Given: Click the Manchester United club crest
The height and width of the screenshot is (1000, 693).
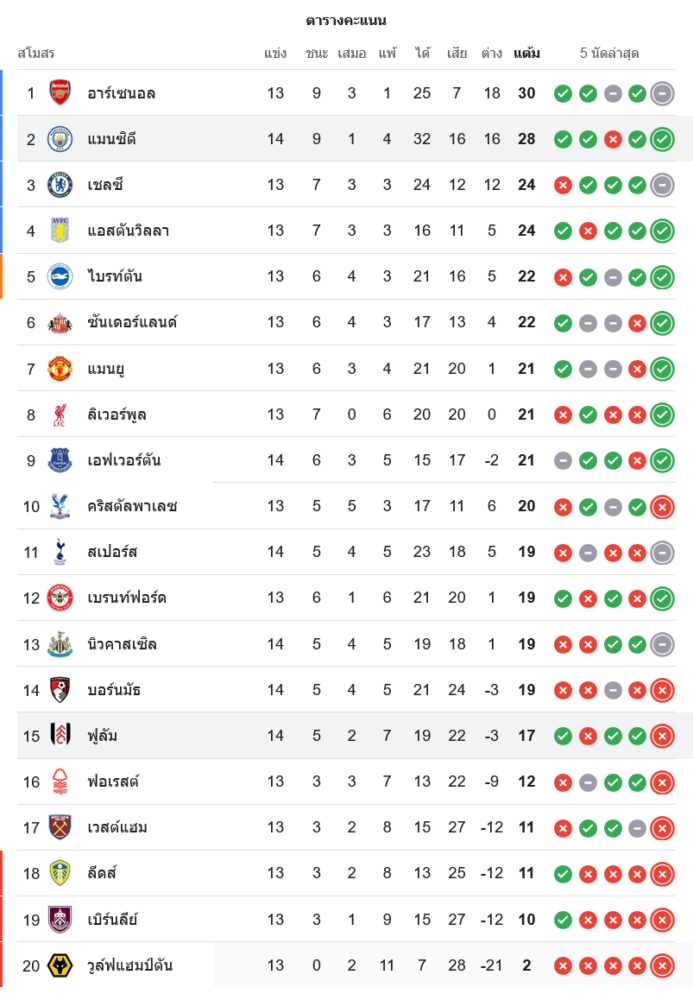Looking at the screenshot, I should click(61, 369).
